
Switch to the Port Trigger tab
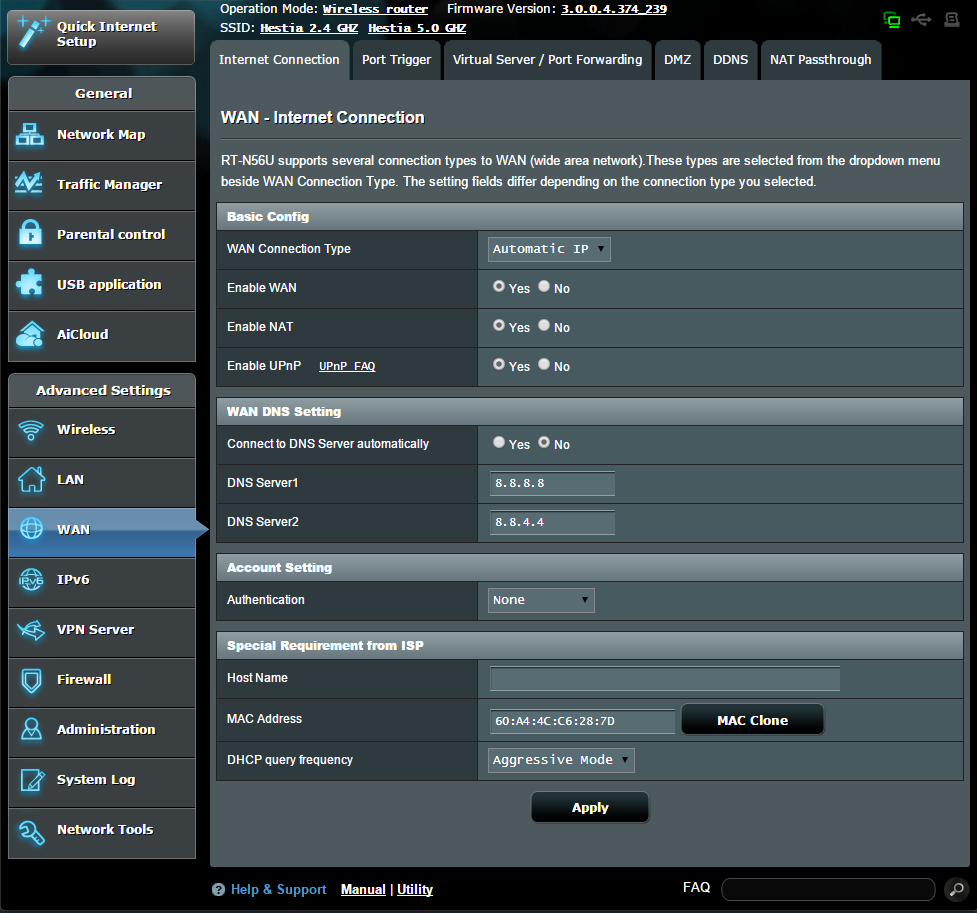pos(396,60)
